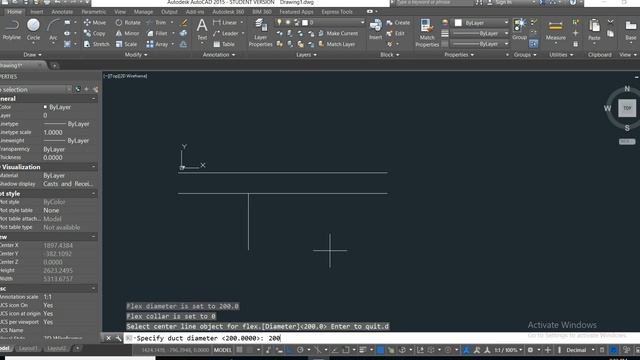Click the Paste tool
This screenshot has width=640, height=360.
click(594, 31)
